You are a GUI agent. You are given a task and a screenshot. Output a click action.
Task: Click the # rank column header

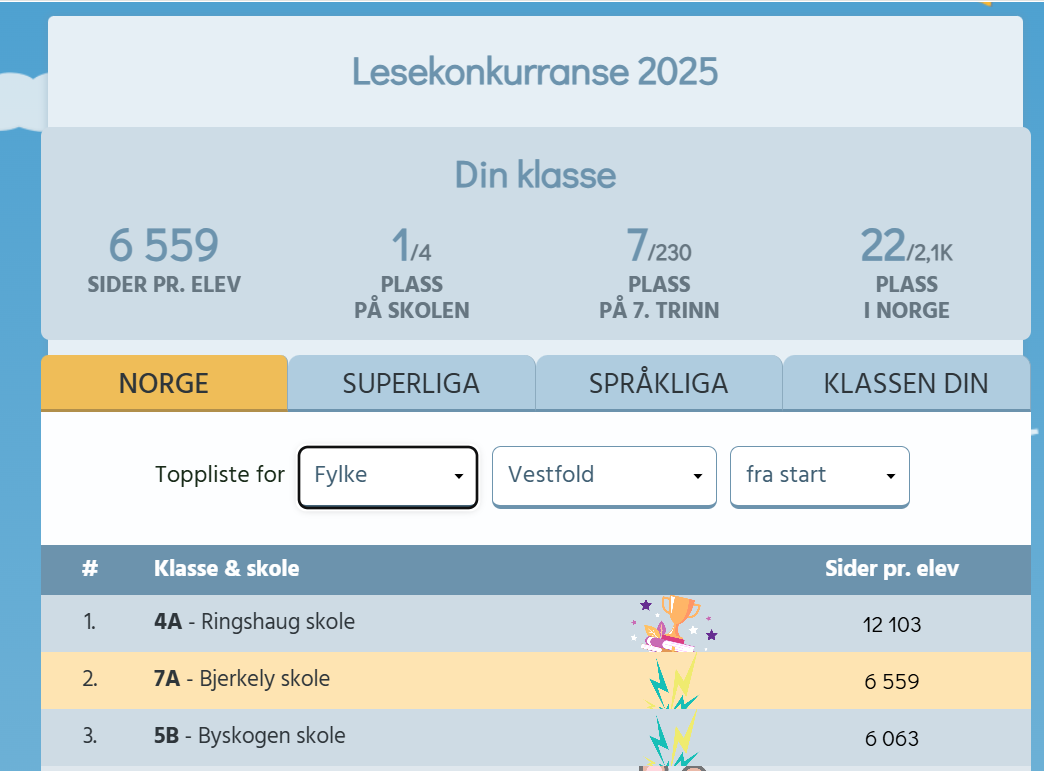[x=90, y=568]
